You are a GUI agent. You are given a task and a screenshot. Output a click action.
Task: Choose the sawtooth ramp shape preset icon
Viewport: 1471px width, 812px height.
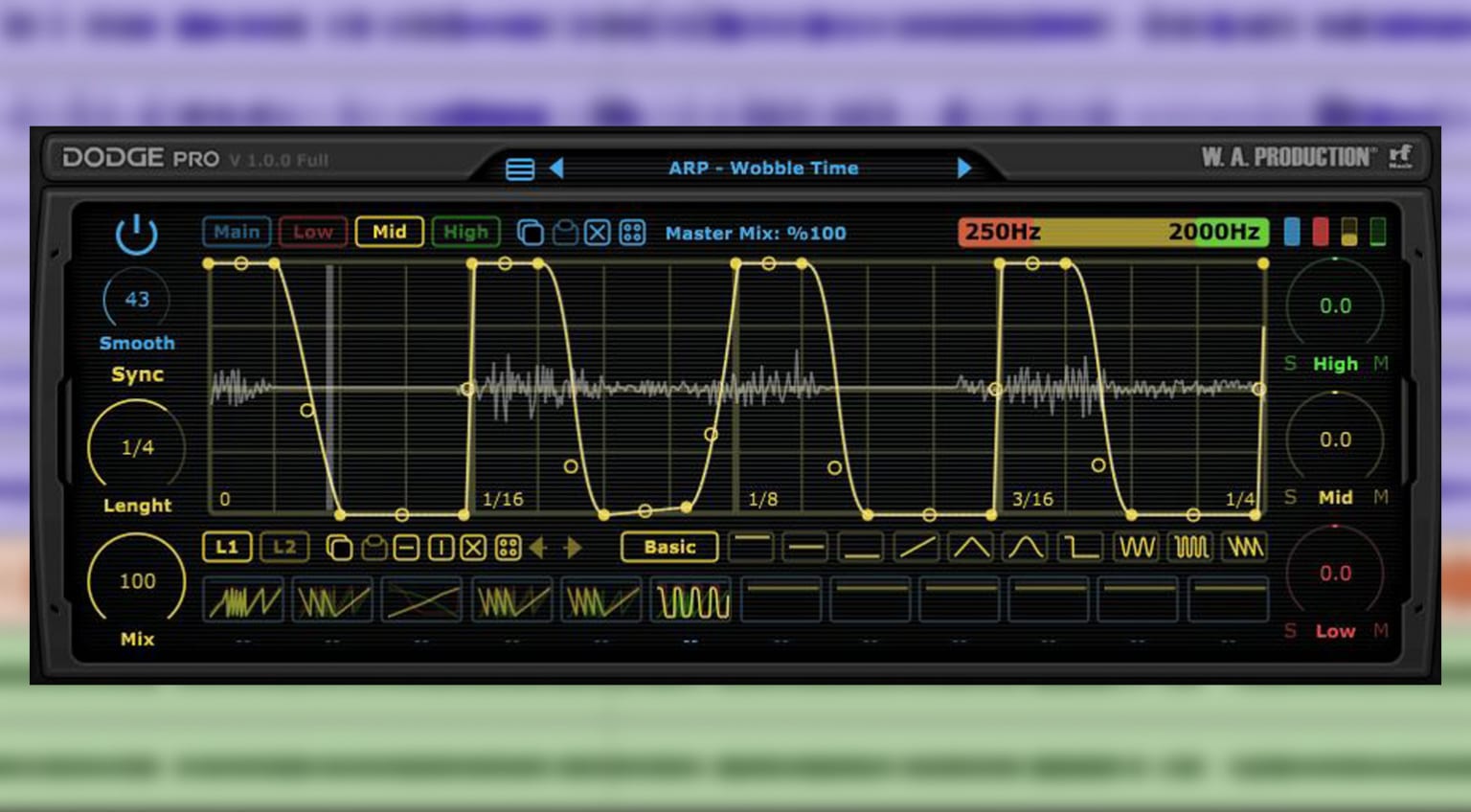tap(917, 548)
